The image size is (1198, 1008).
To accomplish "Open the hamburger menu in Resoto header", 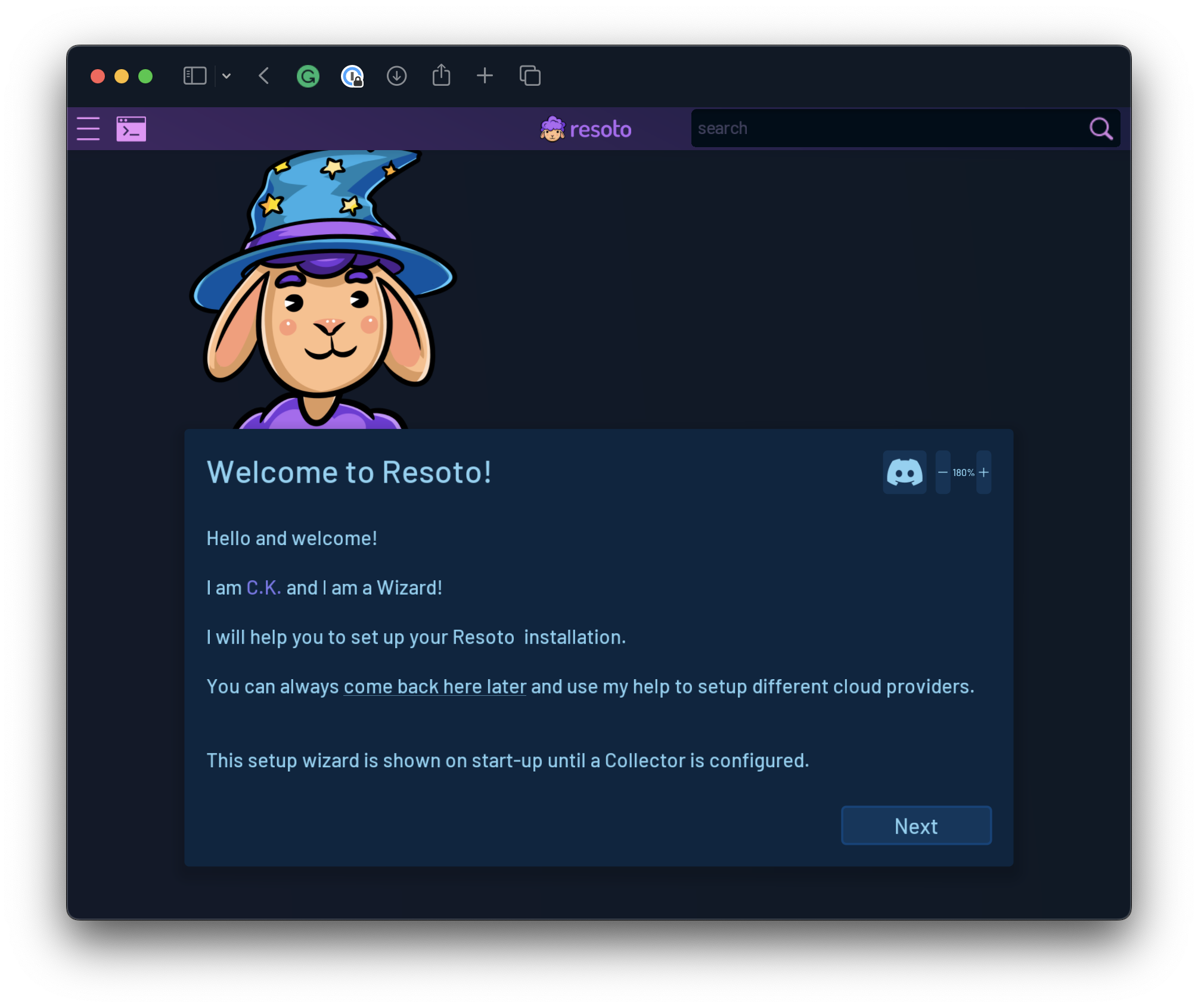I will point(88,129).
